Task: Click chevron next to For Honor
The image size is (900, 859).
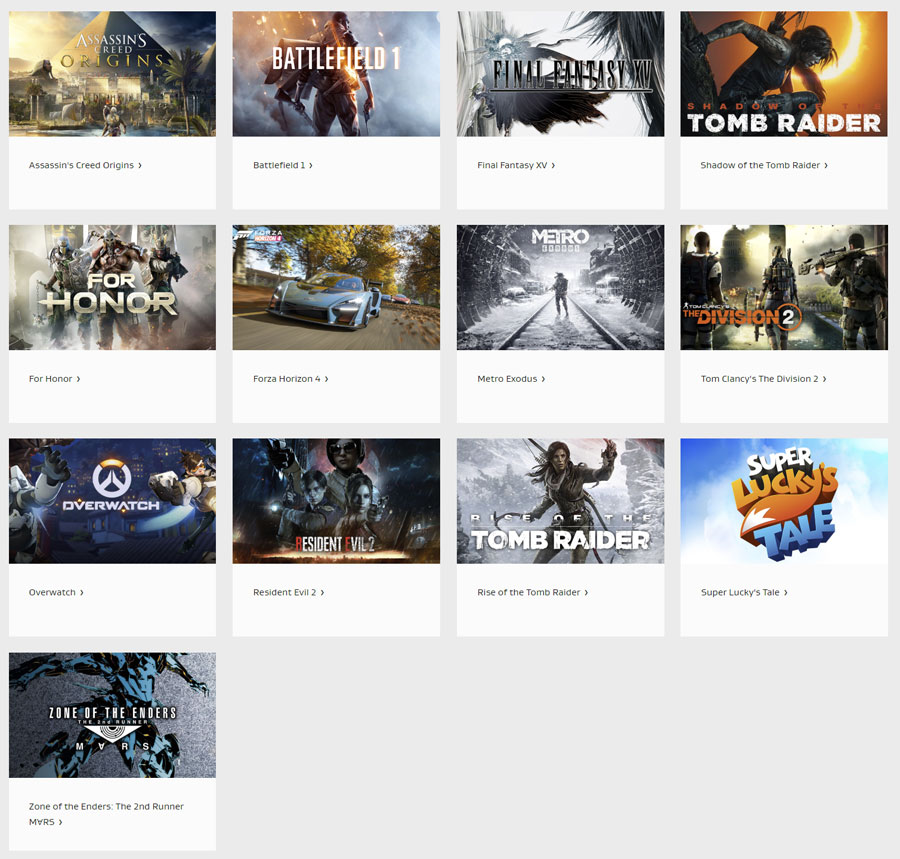Action: point(78,379)
